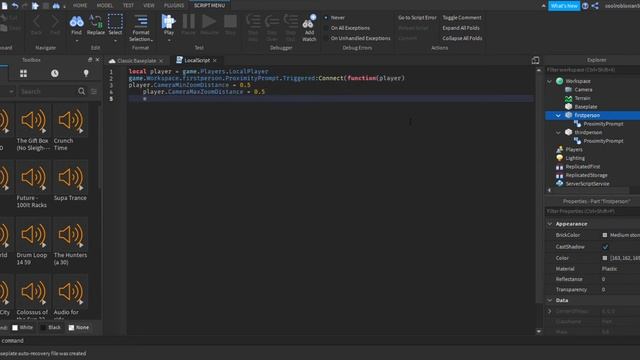Click Toggle Comment action
Screen dimensions: 640x360
[x=462, y=18]
